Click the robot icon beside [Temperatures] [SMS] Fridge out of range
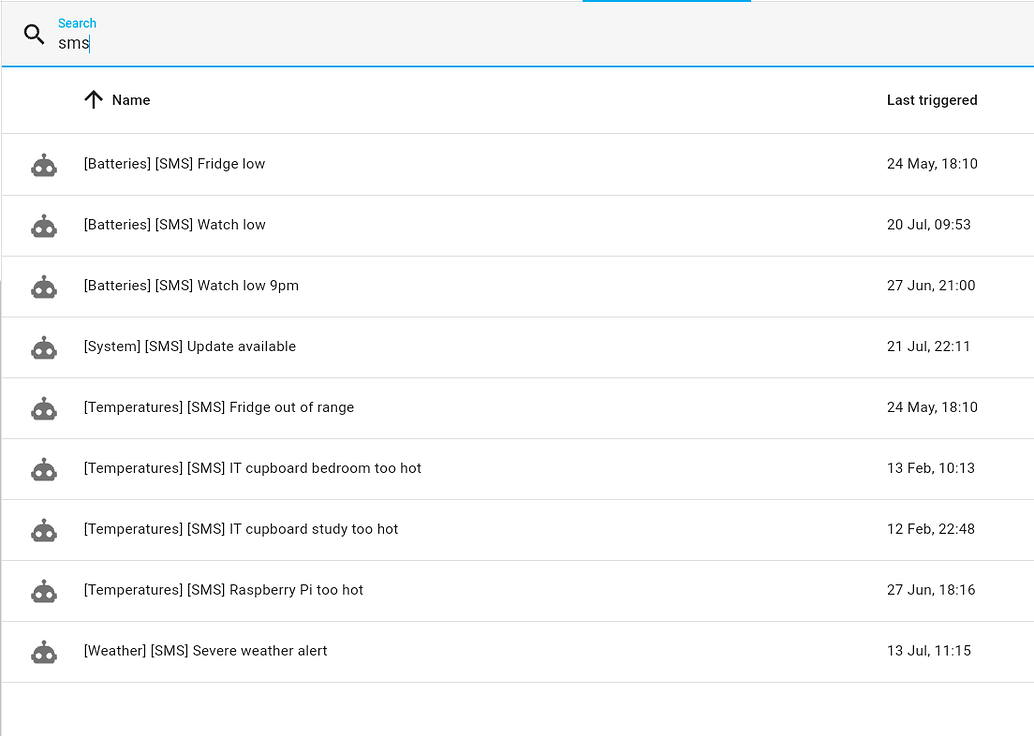1034x736 pixels. pos(44,408)
